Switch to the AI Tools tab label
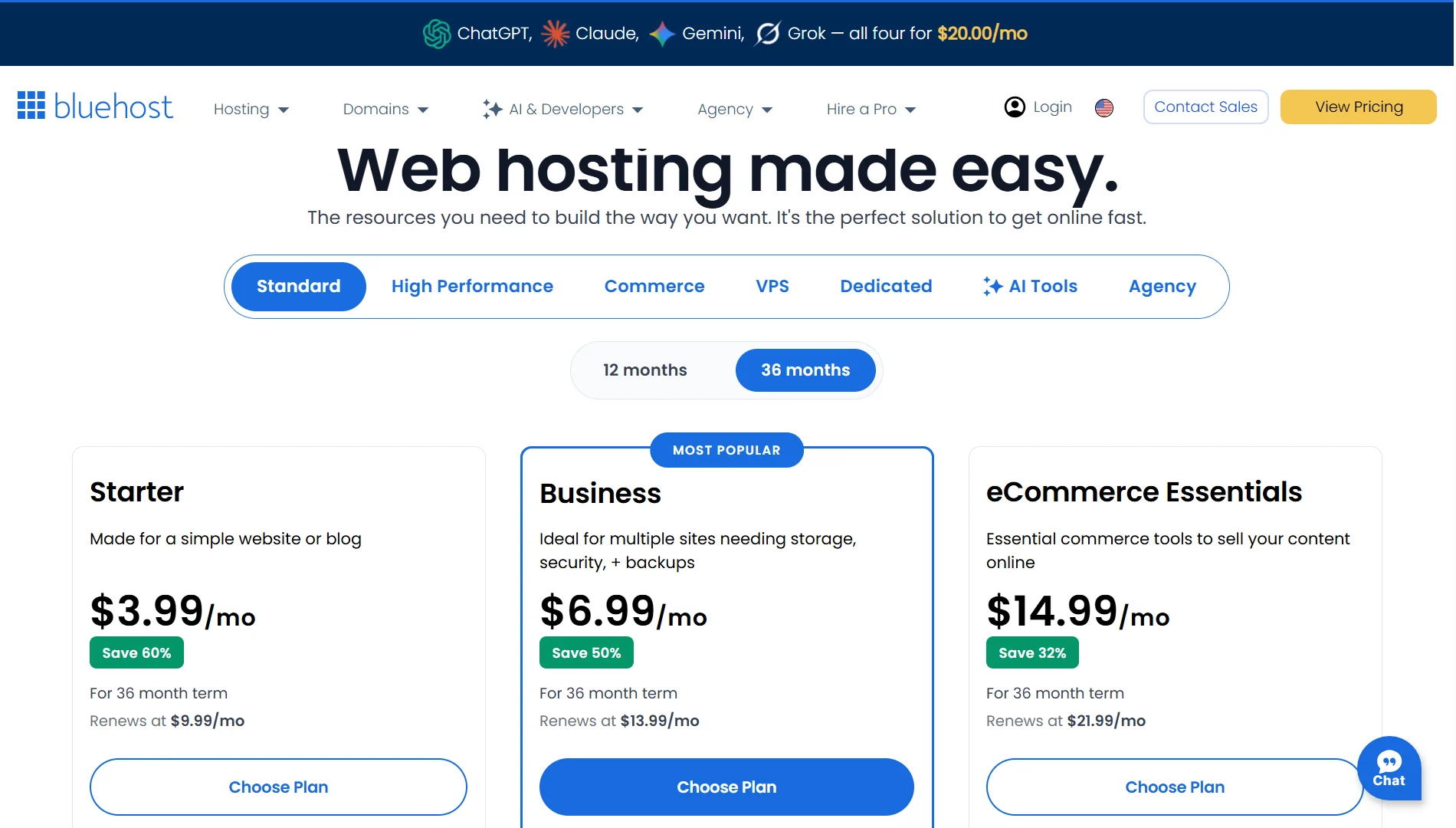 point(1043,287)
